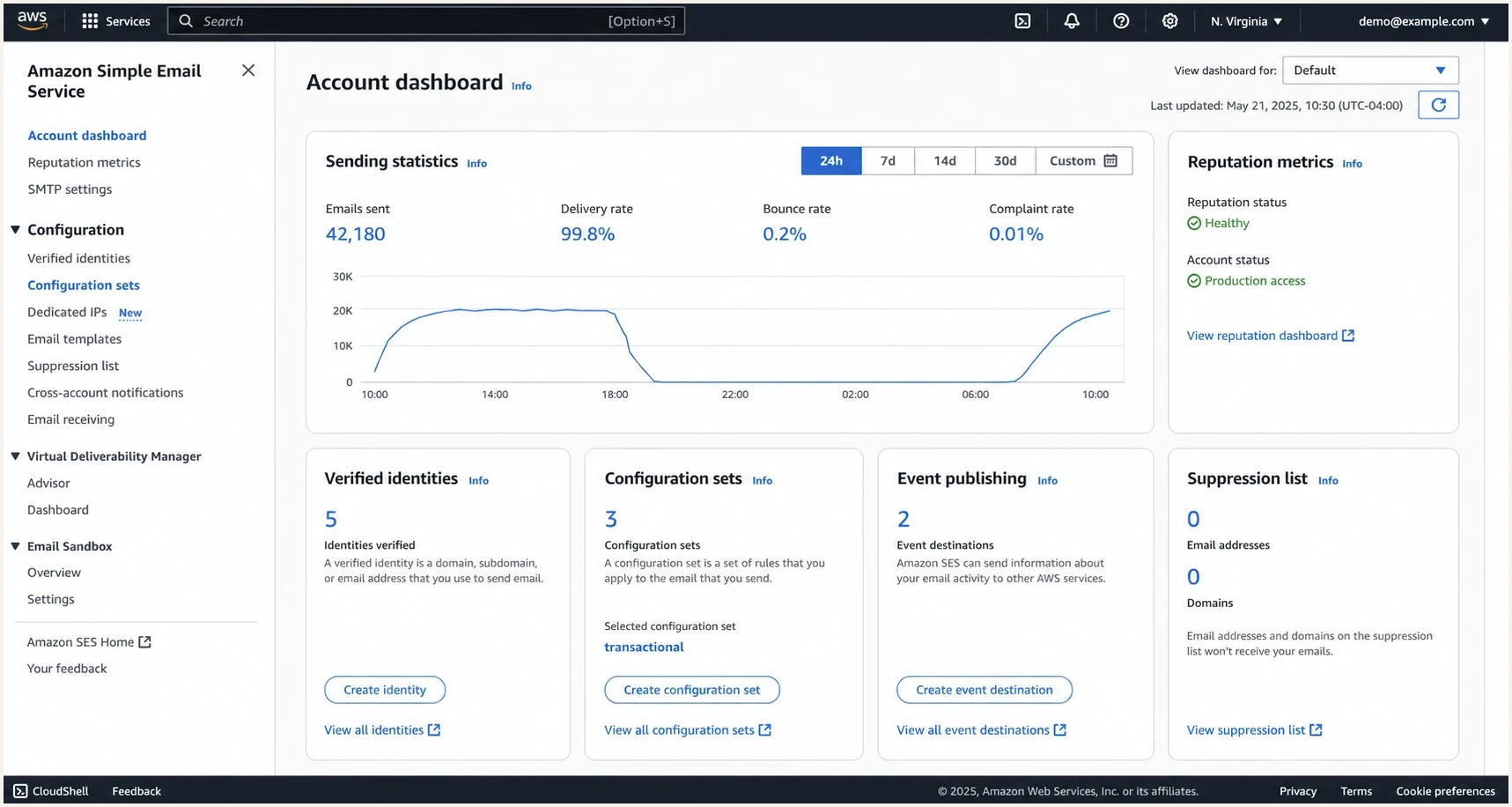Open the Custom date range picker
This screenshot has width=1512, height=807.
pyautogui.click(x=1084, y=161)
